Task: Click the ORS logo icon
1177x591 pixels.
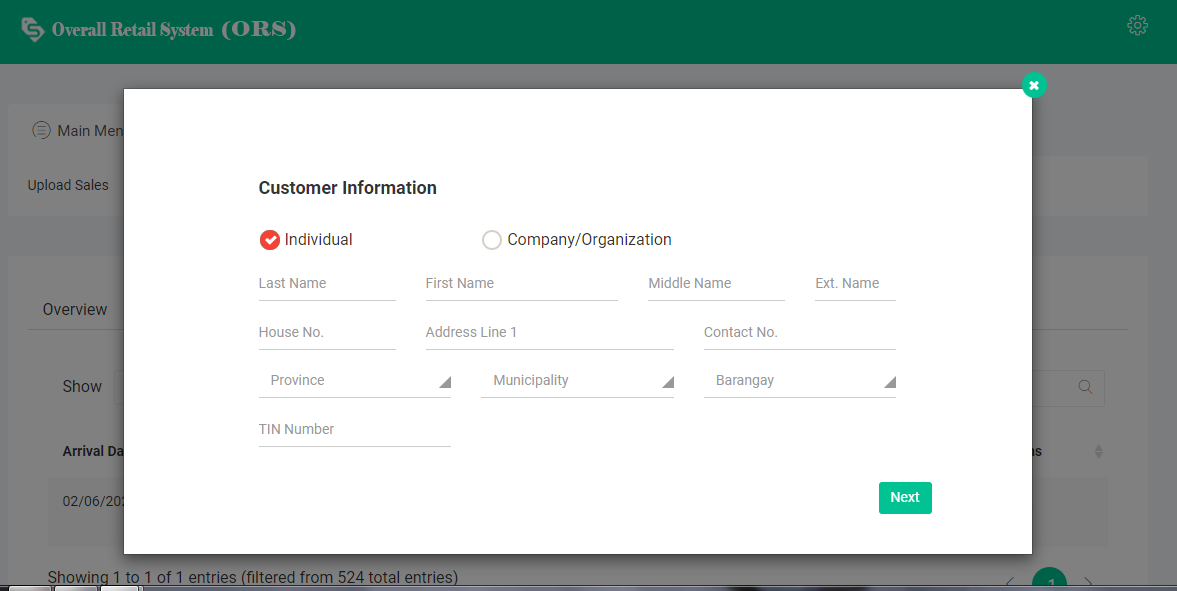Action: pos(32,29)
